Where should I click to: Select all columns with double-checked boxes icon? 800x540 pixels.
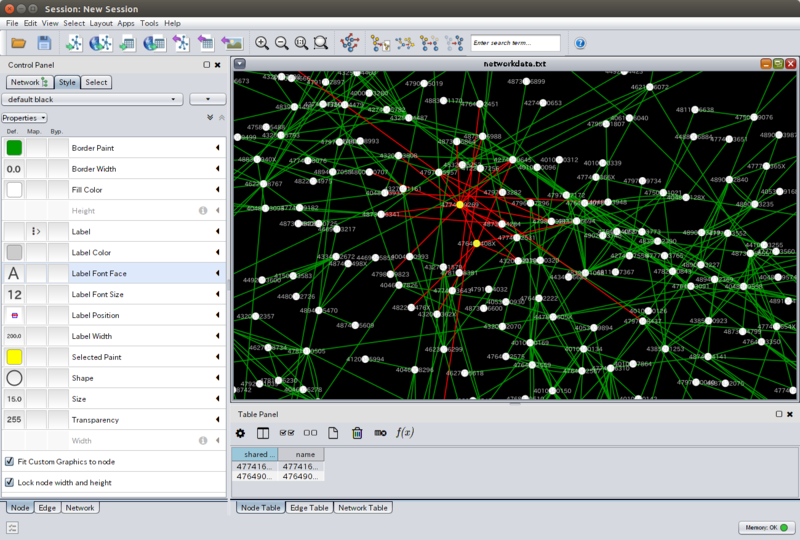287,433
